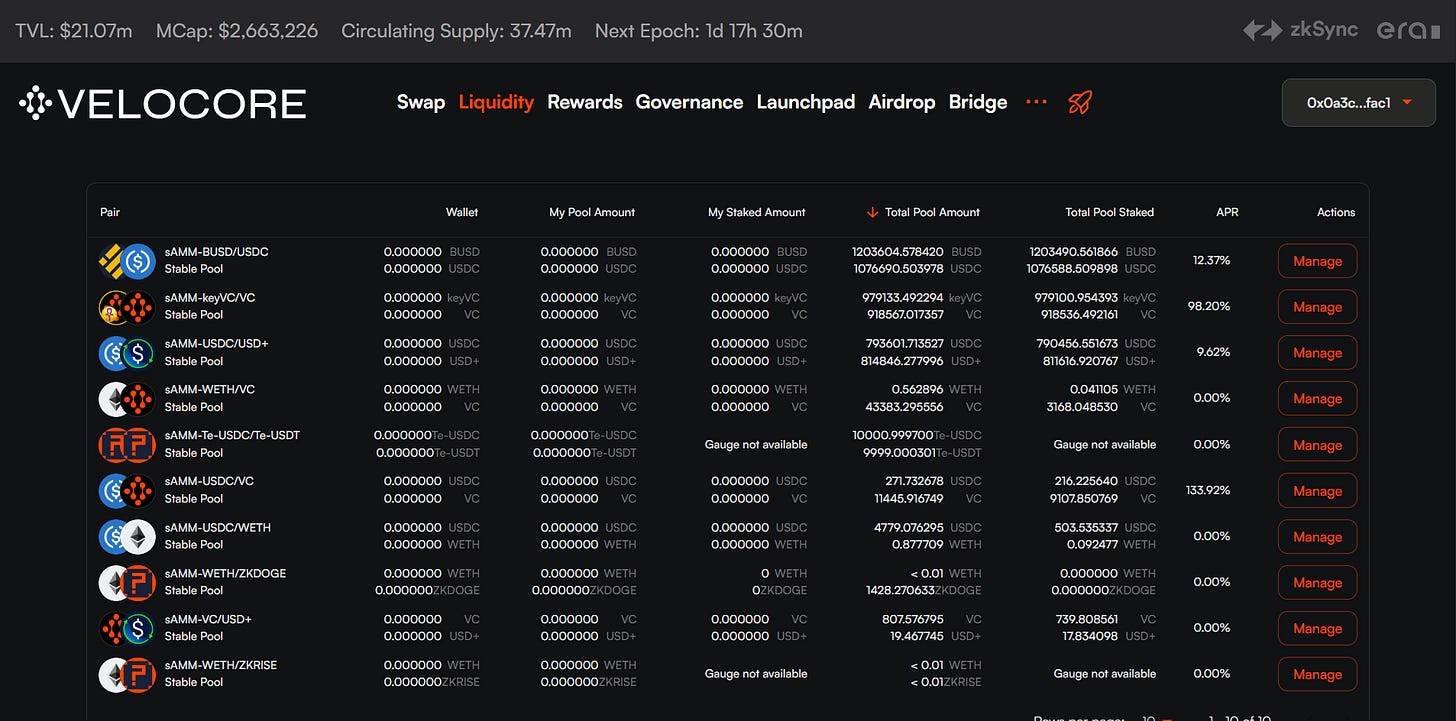
Task: Click token icons of sAMM-USDC/VC pair
Action: 127,491
